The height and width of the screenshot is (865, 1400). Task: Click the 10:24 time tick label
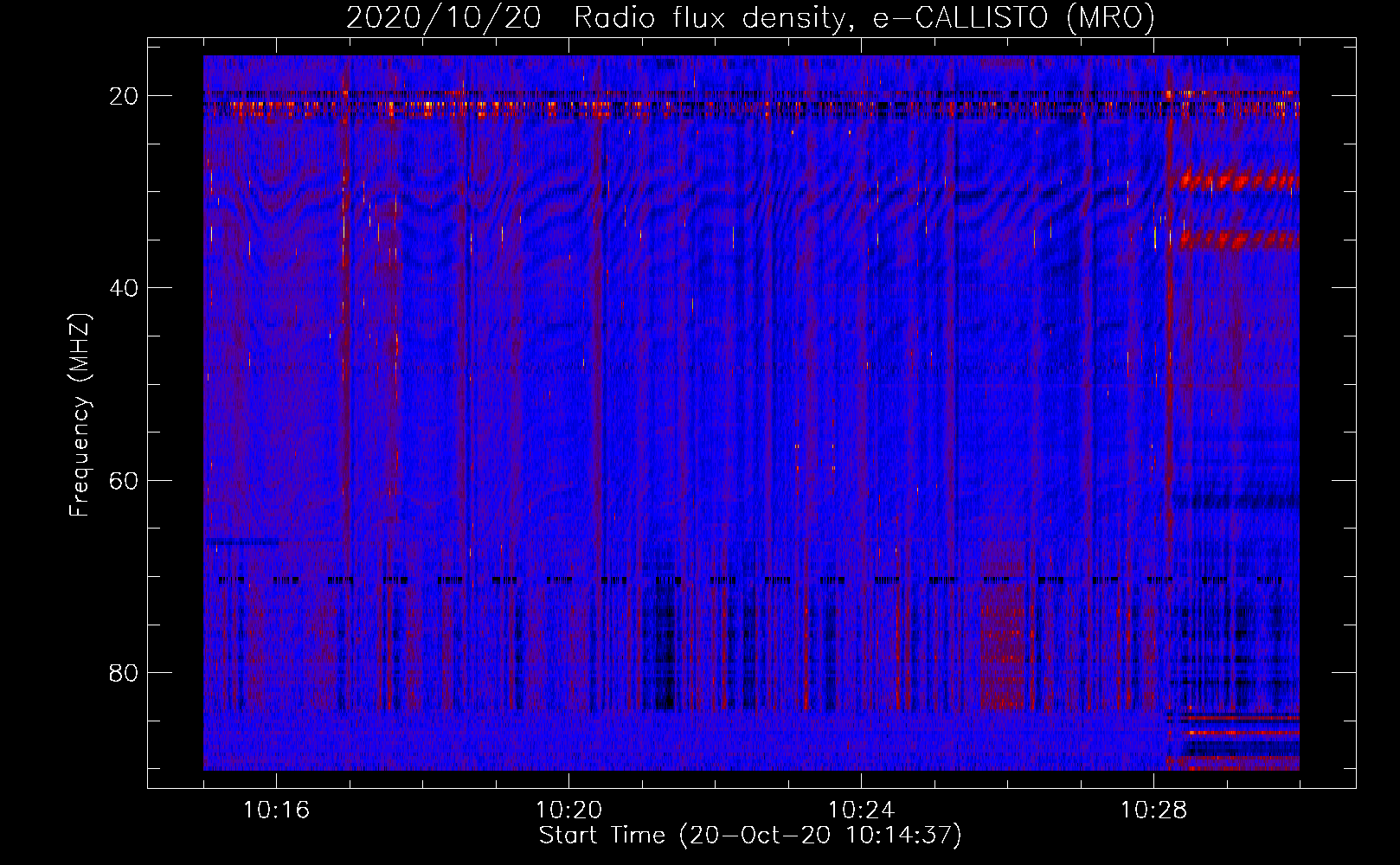click(861, 811)
